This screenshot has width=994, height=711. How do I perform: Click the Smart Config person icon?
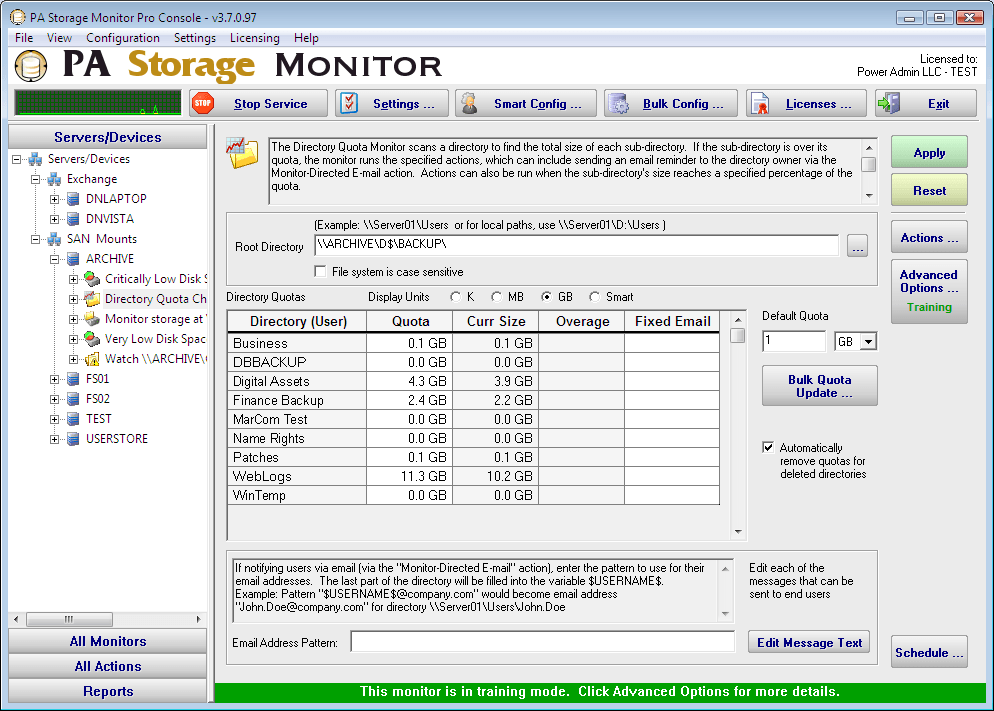click(x=470, y=103)
